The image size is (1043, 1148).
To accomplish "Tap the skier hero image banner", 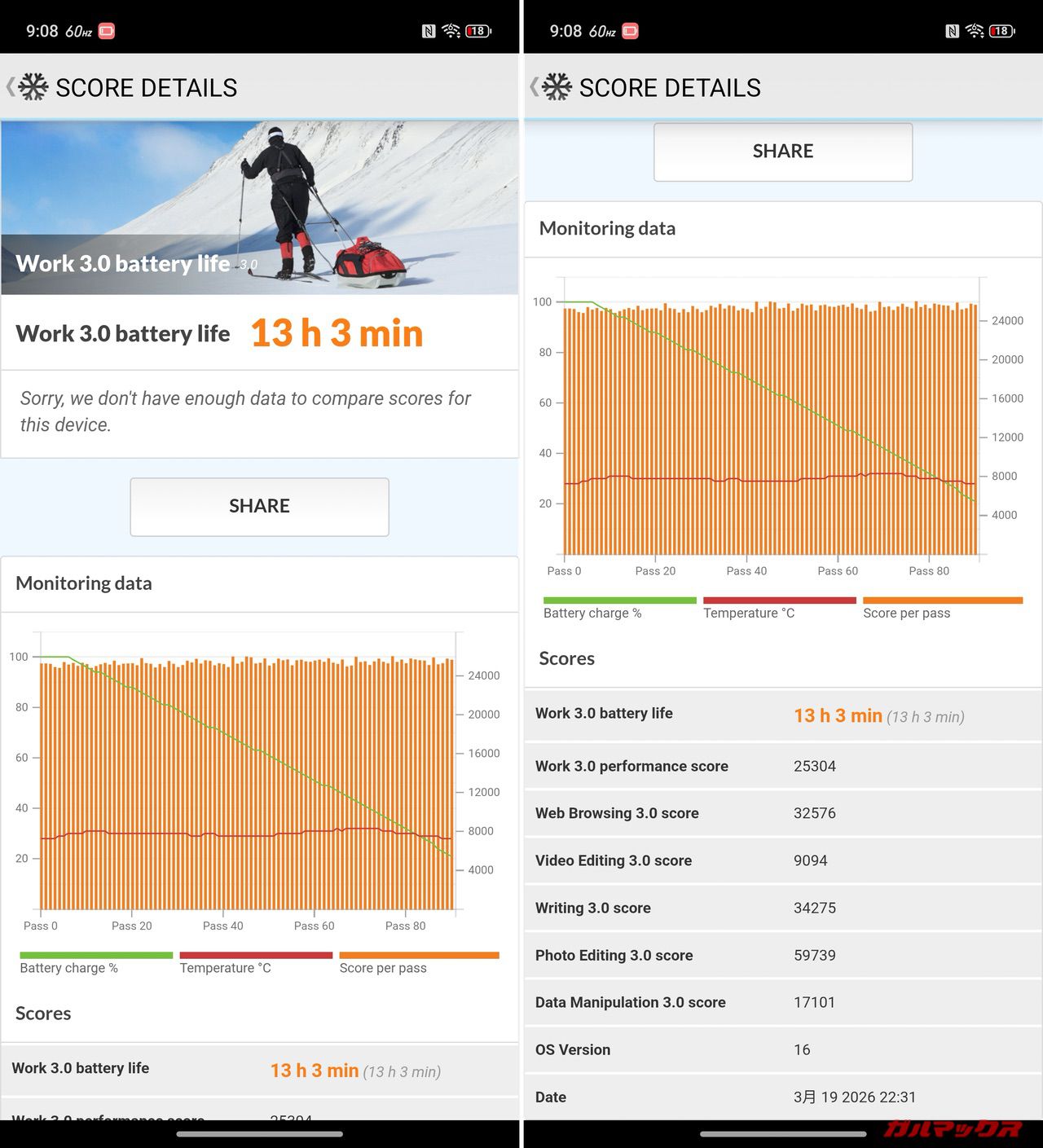I will tap(259, 208).
